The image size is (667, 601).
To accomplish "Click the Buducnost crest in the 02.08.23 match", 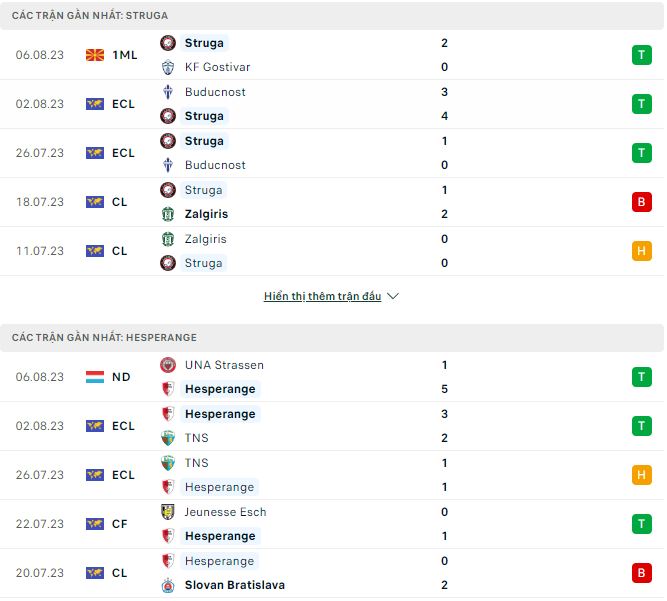I will 168,92.
